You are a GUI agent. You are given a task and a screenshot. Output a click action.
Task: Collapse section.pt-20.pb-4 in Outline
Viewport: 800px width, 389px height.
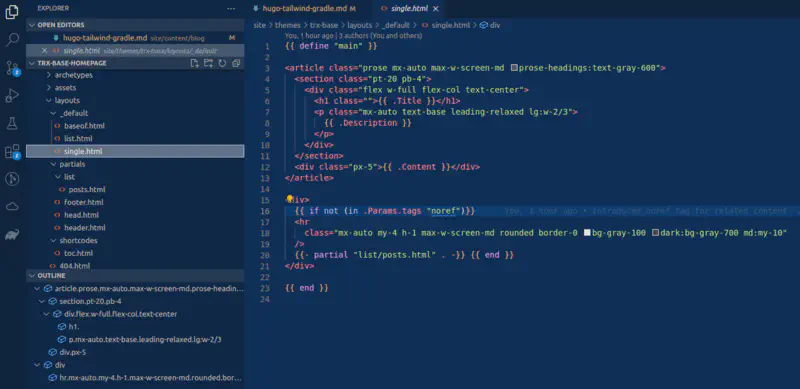pyautogui.click(x=42, y=301)
